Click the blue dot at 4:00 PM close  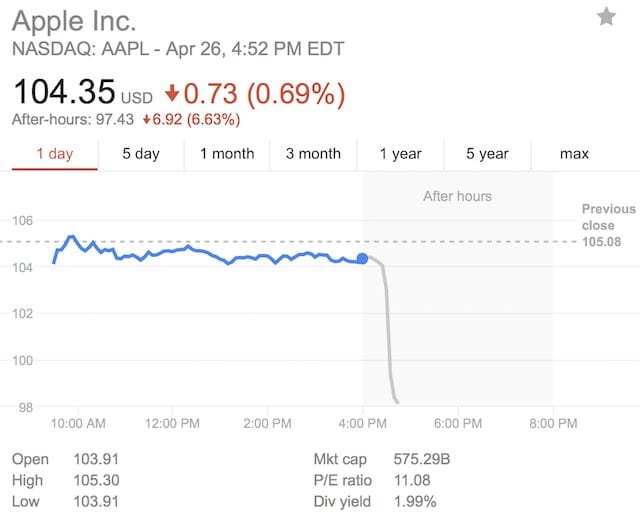[x=362, y=259]
